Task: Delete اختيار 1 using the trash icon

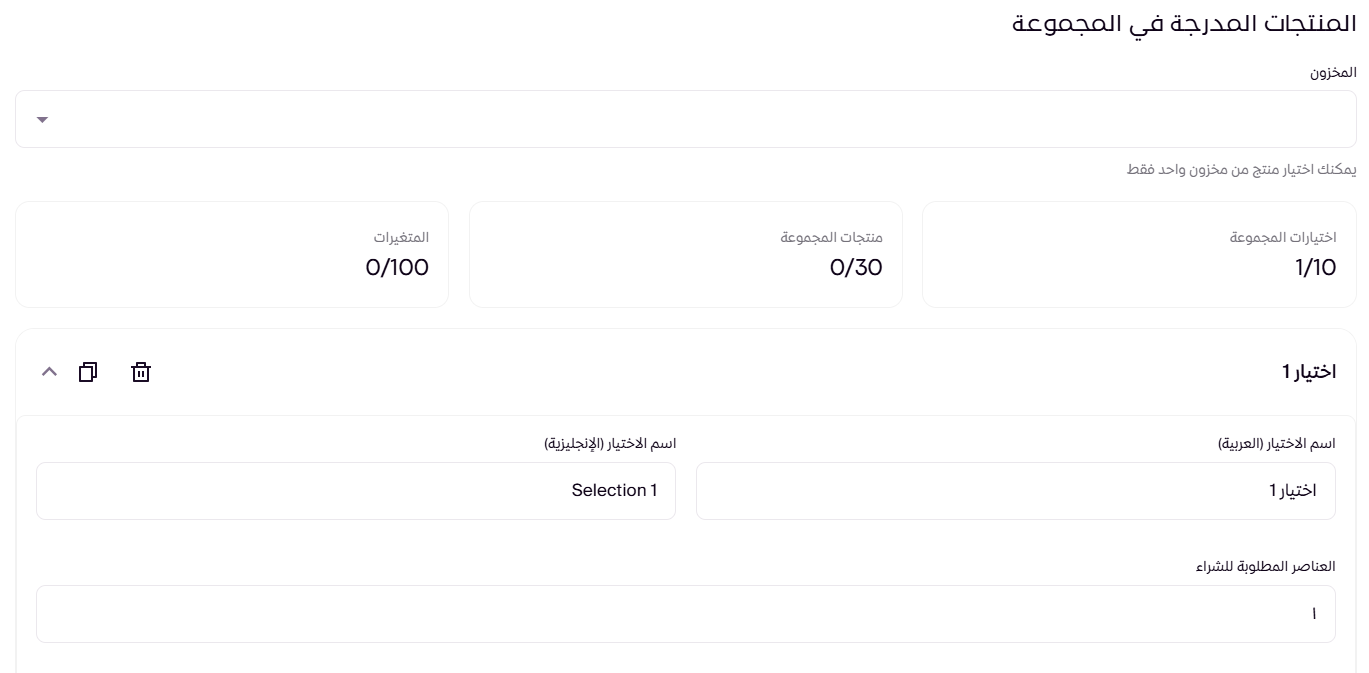Action: (x=140, y=371)
